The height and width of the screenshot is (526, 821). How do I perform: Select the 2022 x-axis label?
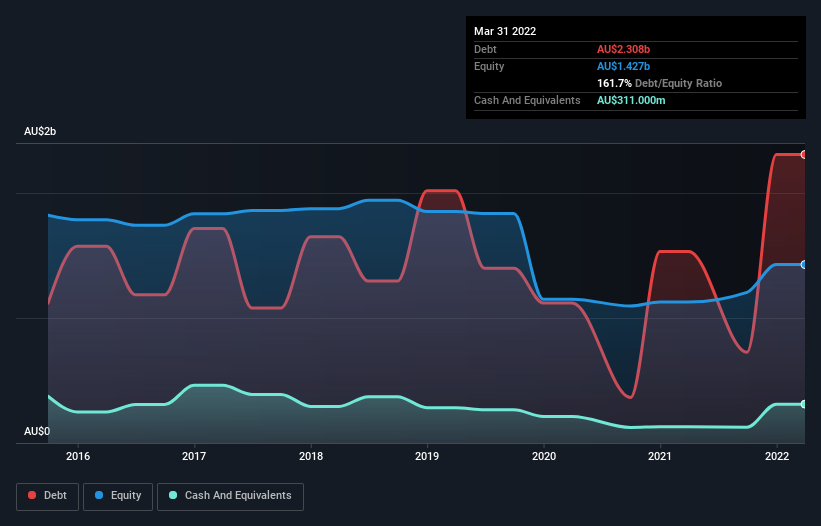tap(777, 456)
